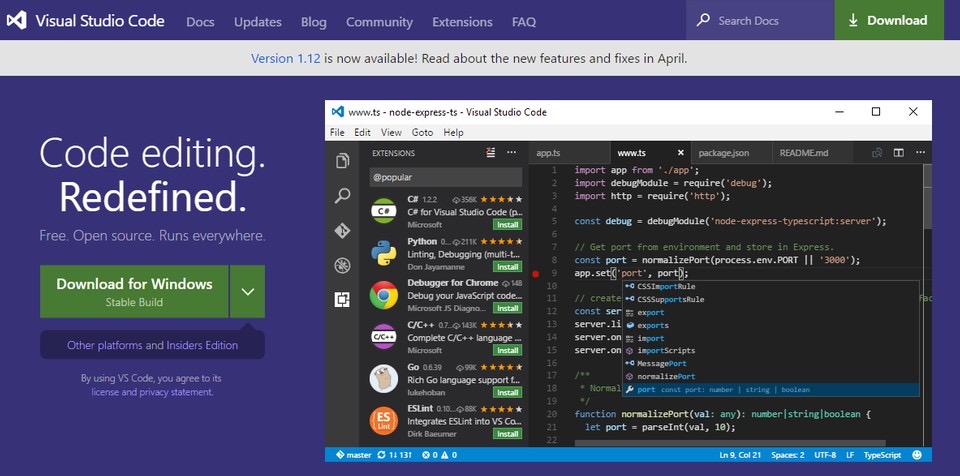Open the privacy statement link
Image resolution: width=960 pixels, height=476 pixels.
[x=176, y=392]
